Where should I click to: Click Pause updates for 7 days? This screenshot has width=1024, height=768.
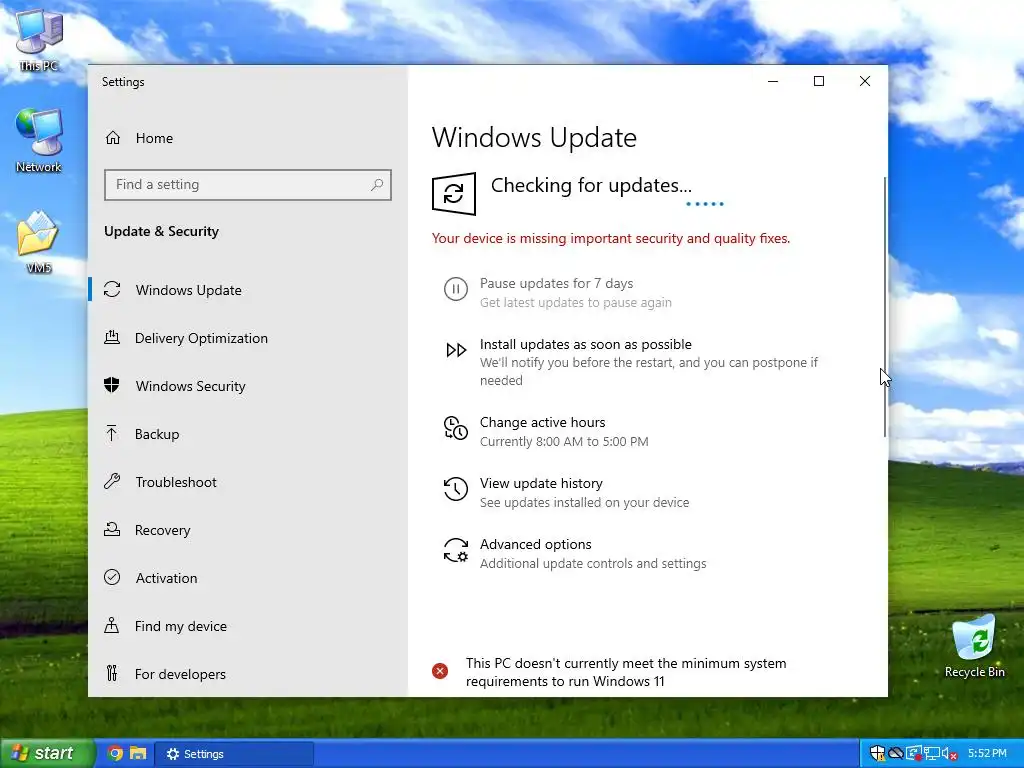coord(556,293)
